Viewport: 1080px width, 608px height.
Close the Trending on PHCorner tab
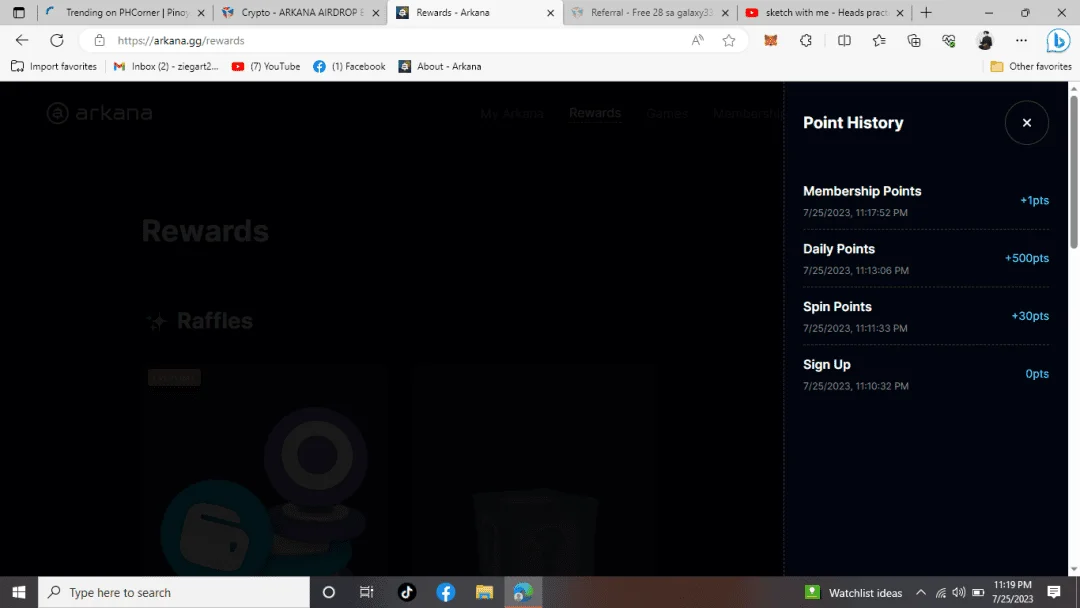coord(201,13)
